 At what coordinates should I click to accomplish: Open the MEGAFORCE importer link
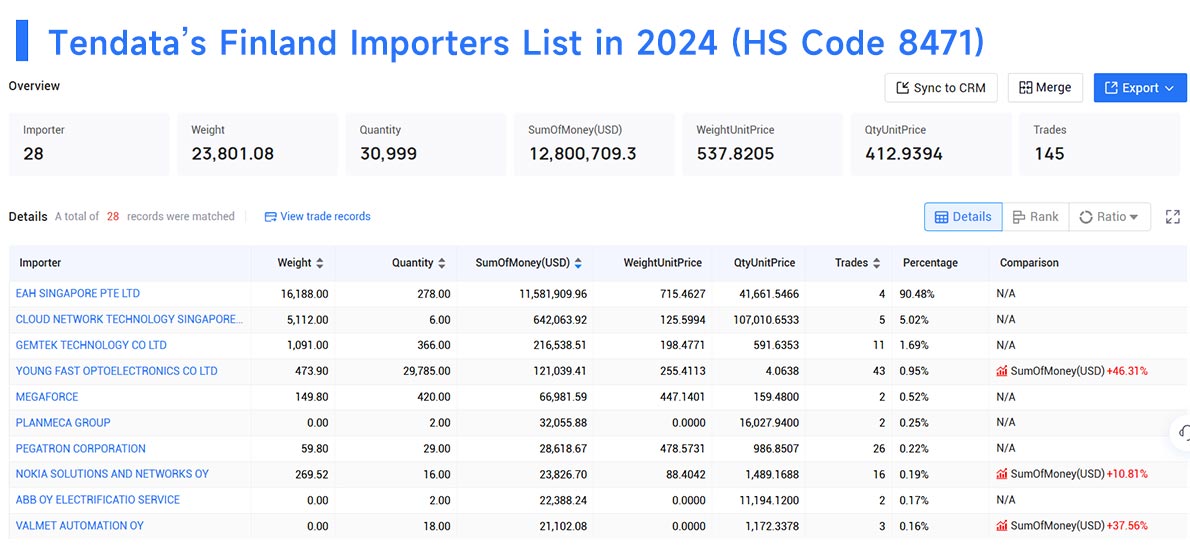(x=47, y=396)
